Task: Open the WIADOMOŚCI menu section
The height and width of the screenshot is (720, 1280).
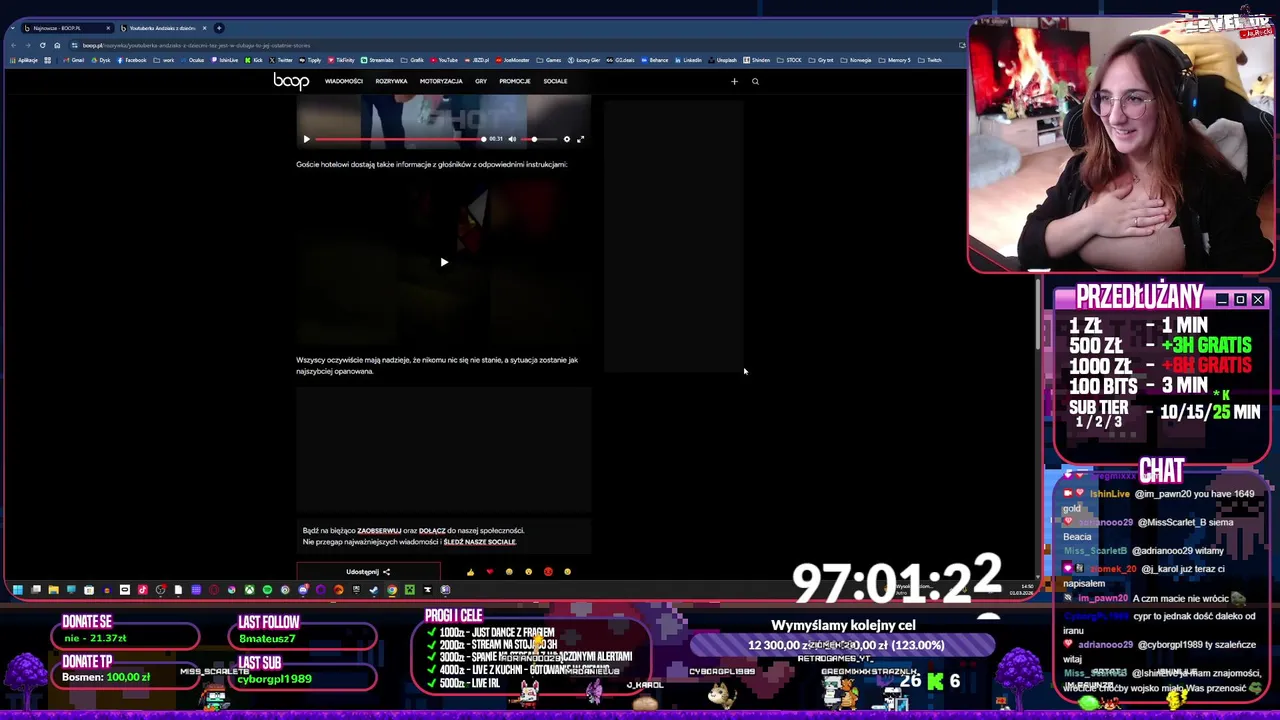Action: point(344,81)
